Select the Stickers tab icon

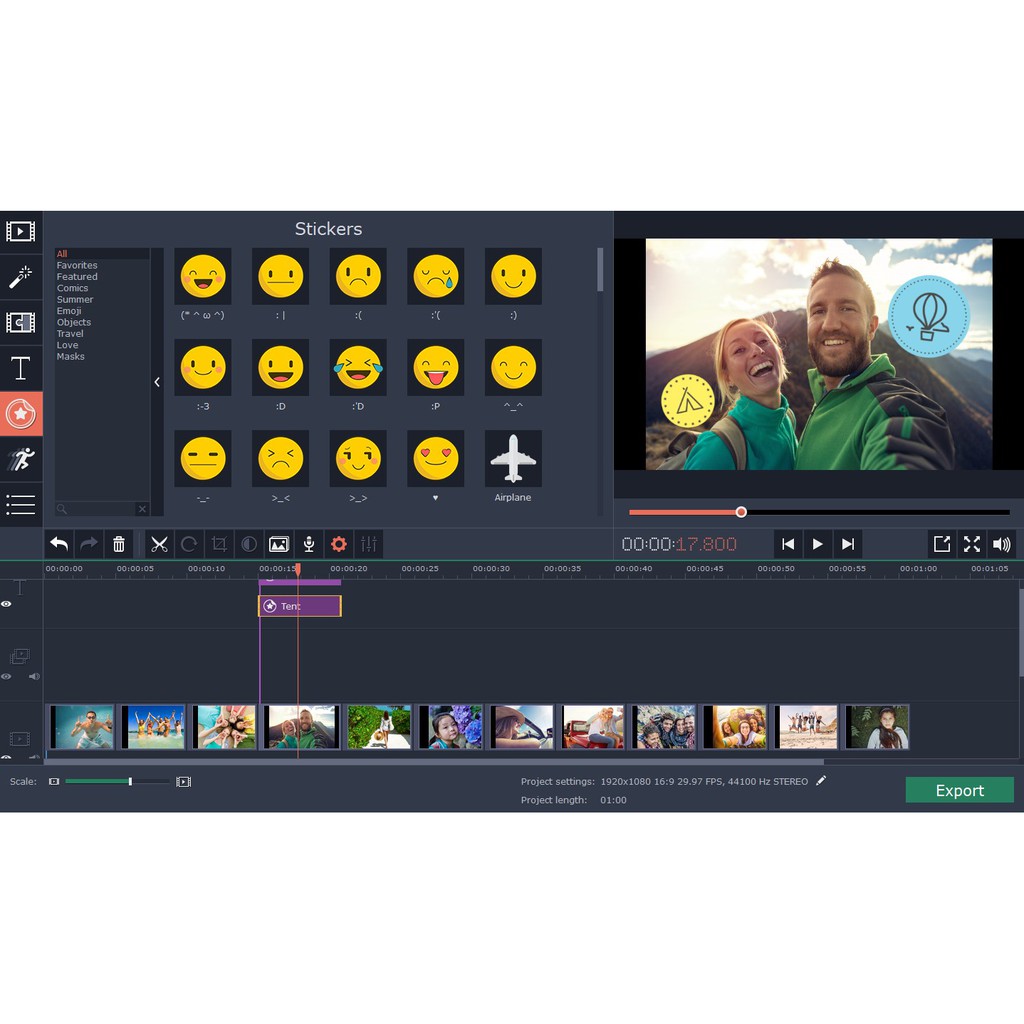tap(20, 413)
